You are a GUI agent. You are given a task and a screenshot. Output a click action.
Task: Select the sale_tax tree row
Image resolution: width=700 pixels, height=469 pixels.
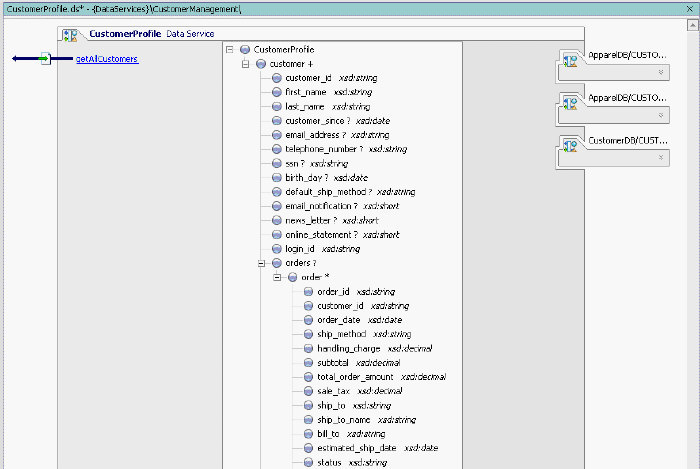click(x=353, y=391)
